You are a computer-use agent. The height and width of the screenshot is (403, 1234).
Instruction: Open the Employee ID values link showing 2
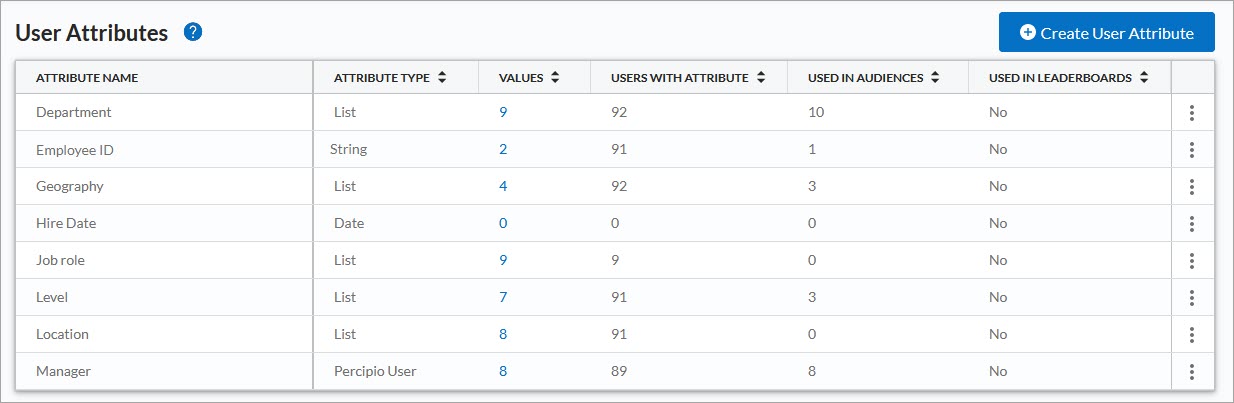coord(503,150)
